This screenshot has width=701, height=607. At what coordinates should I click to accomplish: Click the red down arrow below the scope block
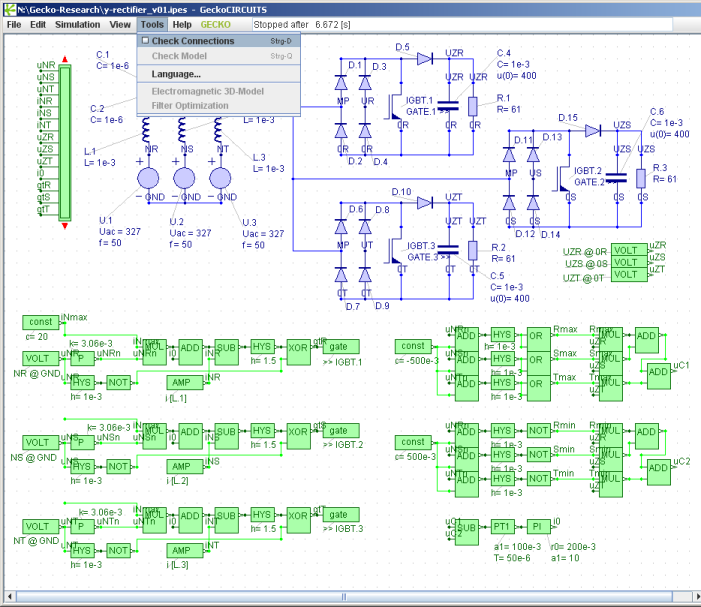tap(65, 226)
